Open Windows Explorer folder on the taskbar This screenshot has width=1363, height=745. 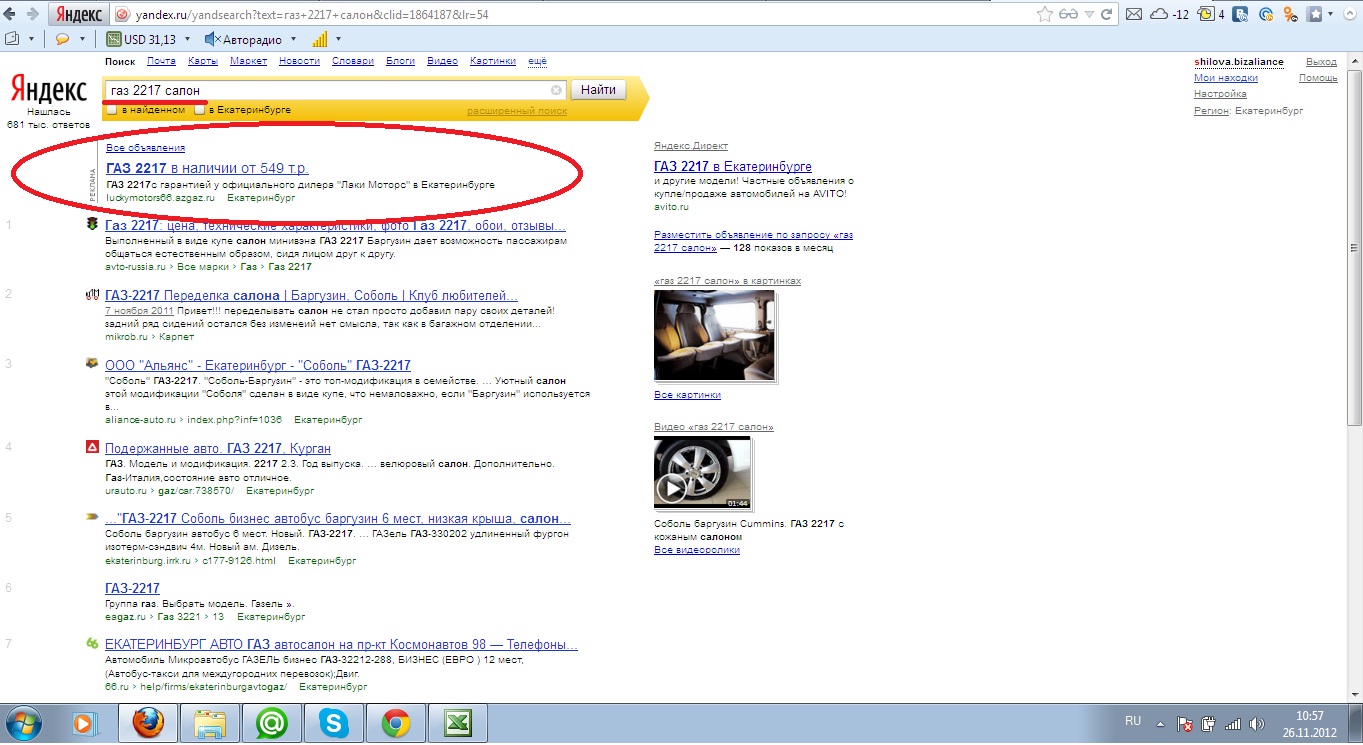point(209,722)
